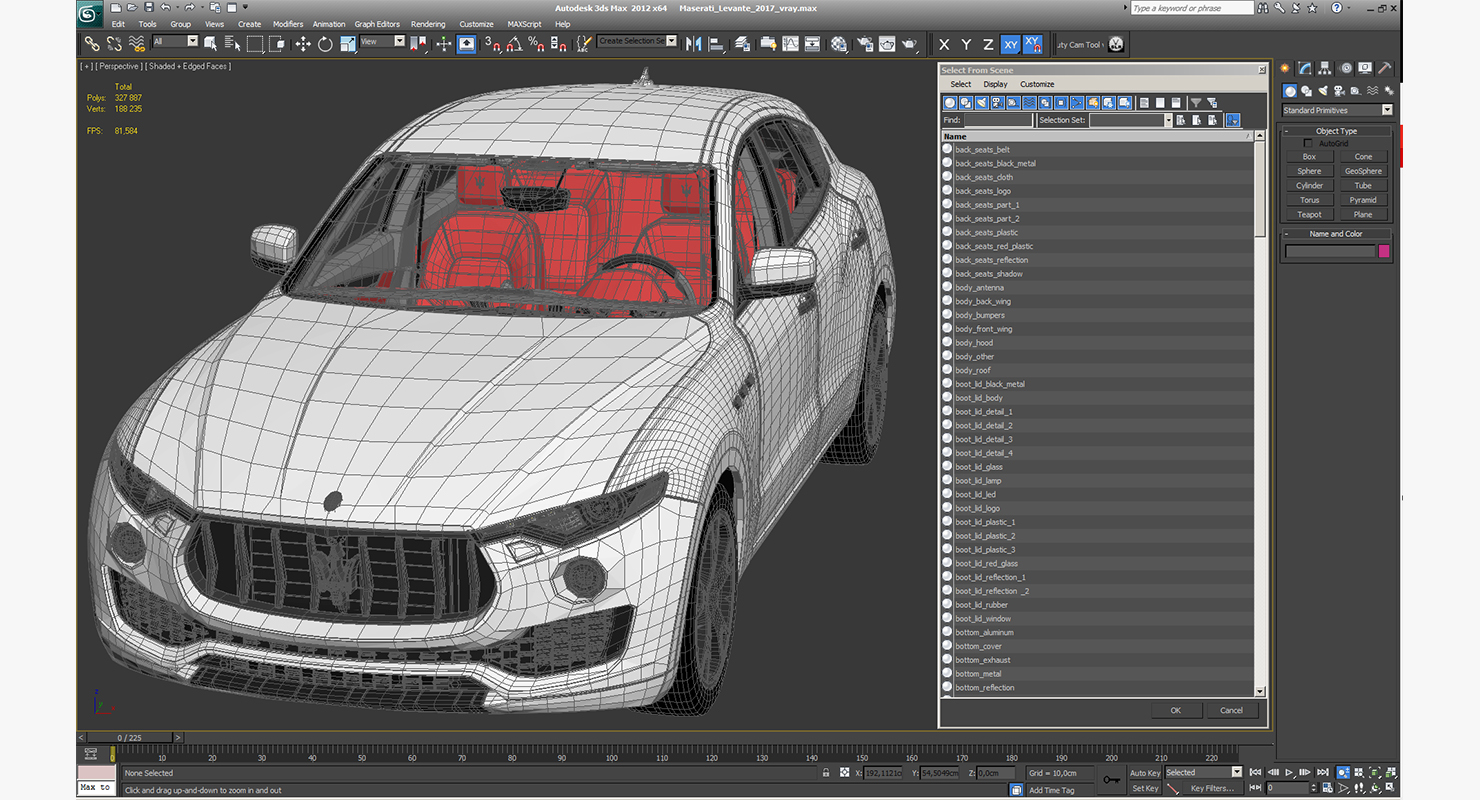Toggle Auto Key mode
1480x800 pixels.
point(1145,772)
